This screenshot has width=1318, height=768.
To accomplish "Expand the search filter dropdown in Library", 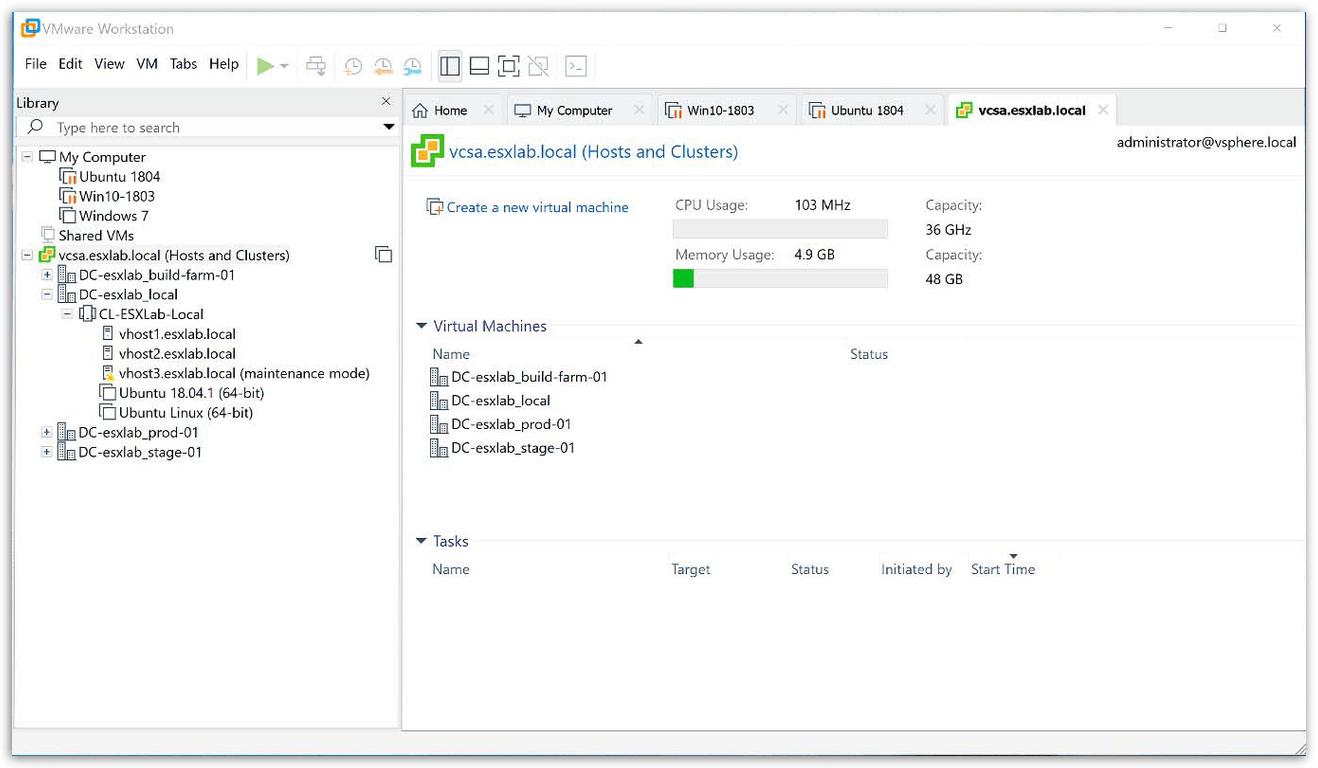I will pyautogui.click(x=388, y=127).
